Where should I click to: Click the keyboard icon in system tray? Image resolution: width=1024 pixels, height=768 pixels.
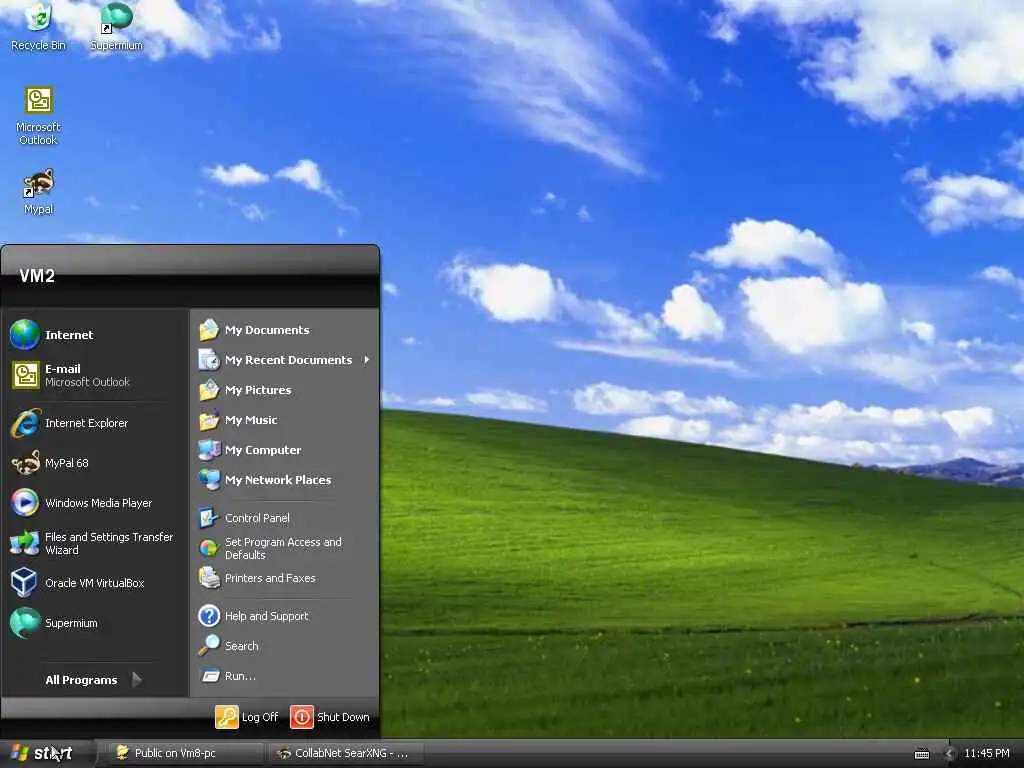pos(922,754)
